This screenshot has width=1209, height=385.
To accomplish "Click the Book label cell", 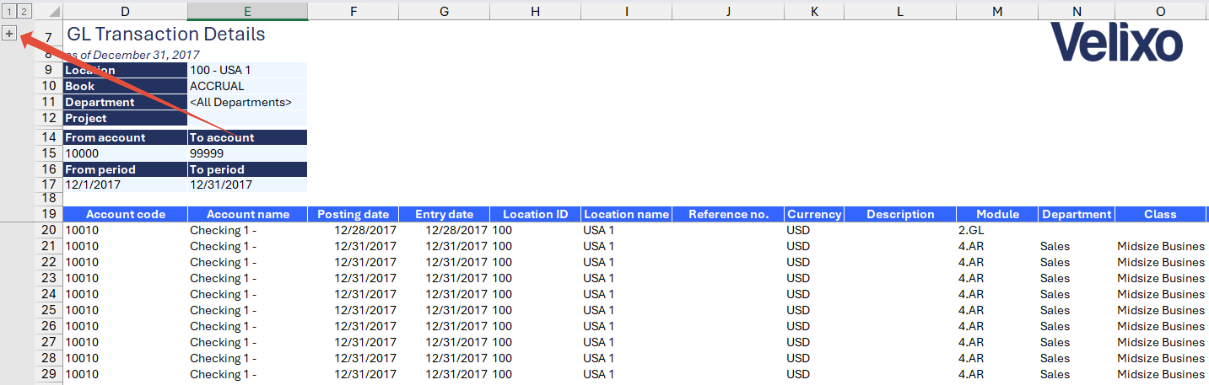I will 124,86.
